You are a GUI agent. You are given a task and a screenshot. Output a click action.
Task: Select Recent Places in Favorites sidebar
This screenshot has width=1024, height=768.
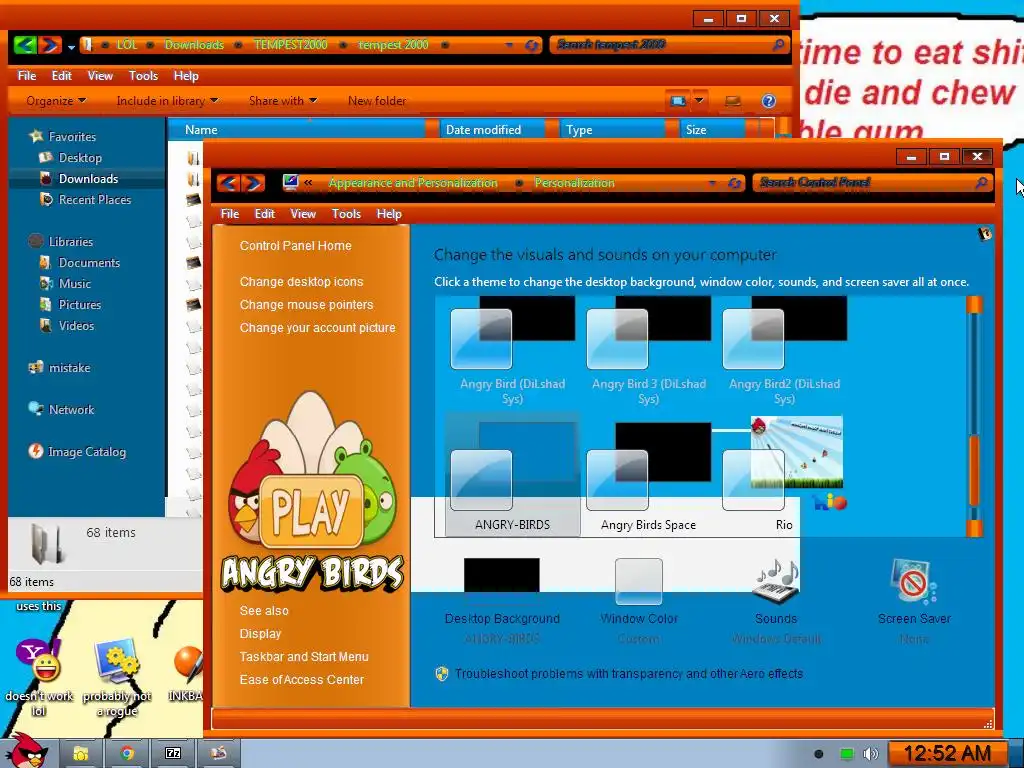pyautogui.click(x=94, y=199)
